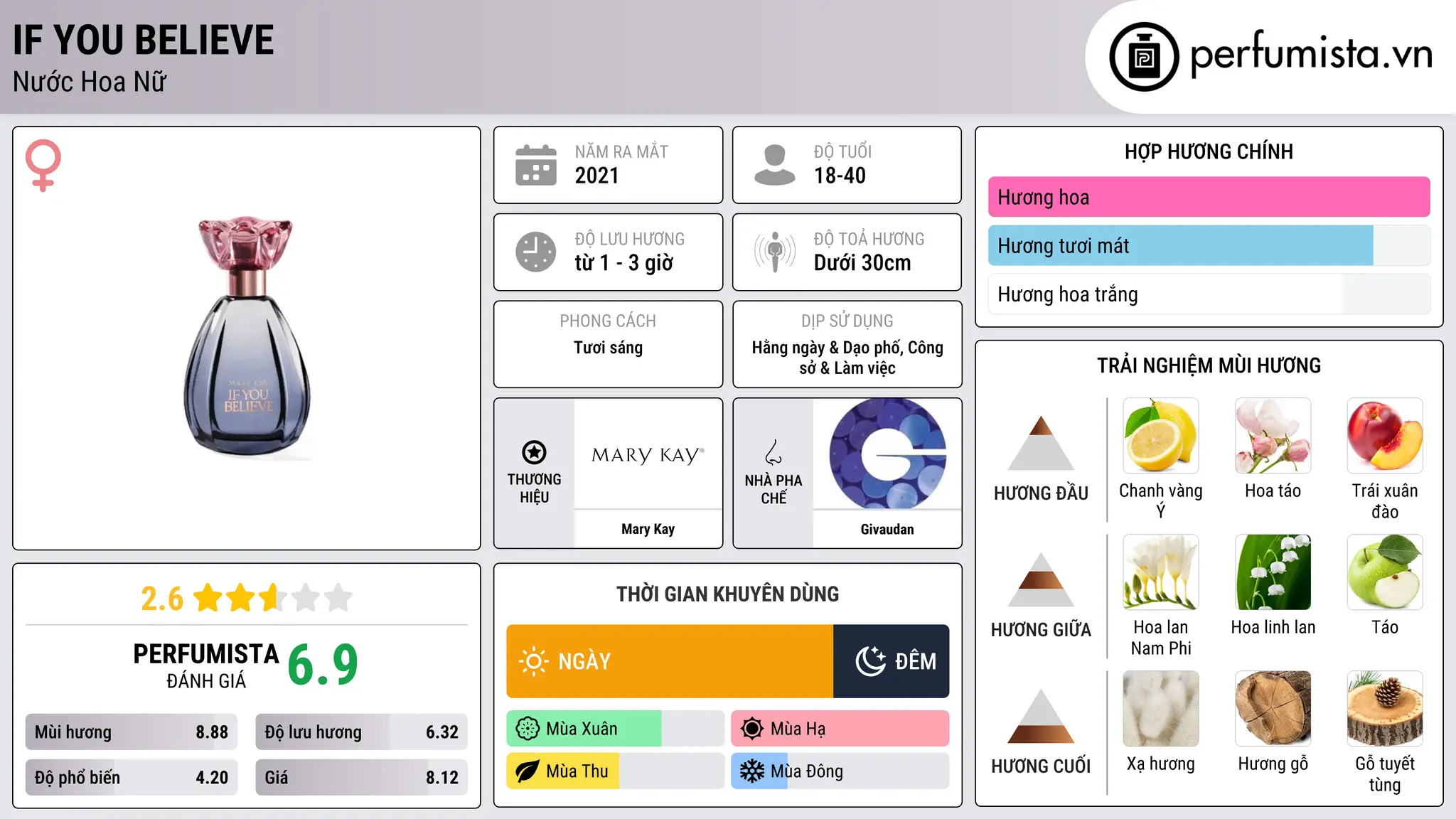Viewport: 1456px width, 819px height.
Task: Click the nose icon above Nhà pha chế
Action: click(x=773, y=452)
